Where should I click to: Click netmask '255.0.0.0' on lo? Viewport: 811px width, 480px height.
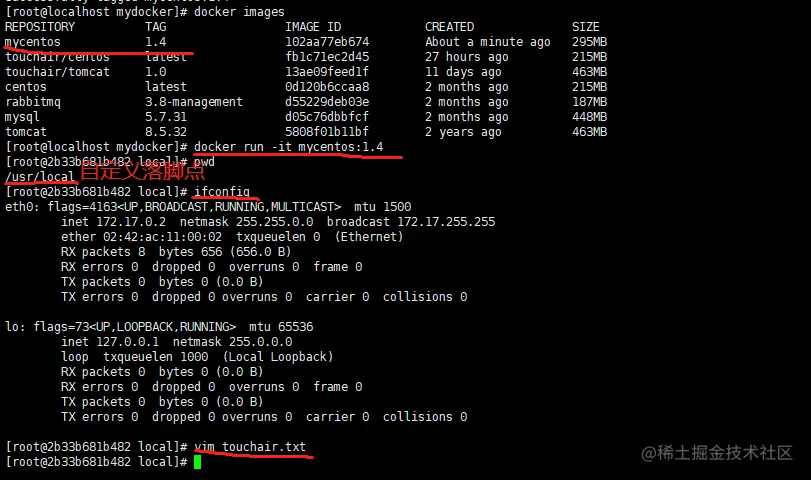[x=261, y=342]
